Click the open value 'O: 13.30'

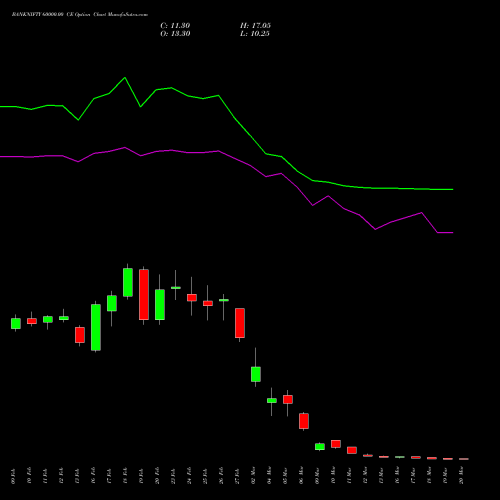(x=175, y=34)
